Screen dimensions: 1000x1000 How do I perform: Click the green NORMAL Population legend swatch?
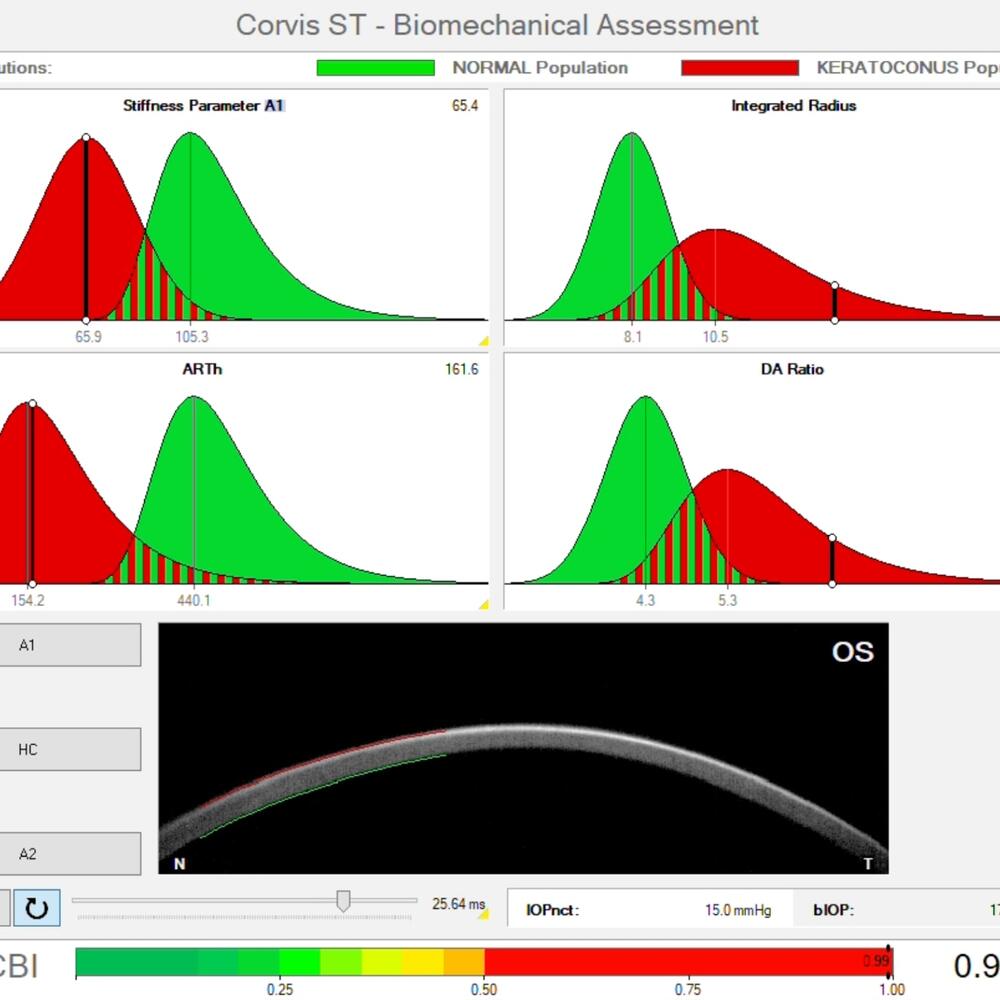375,68
